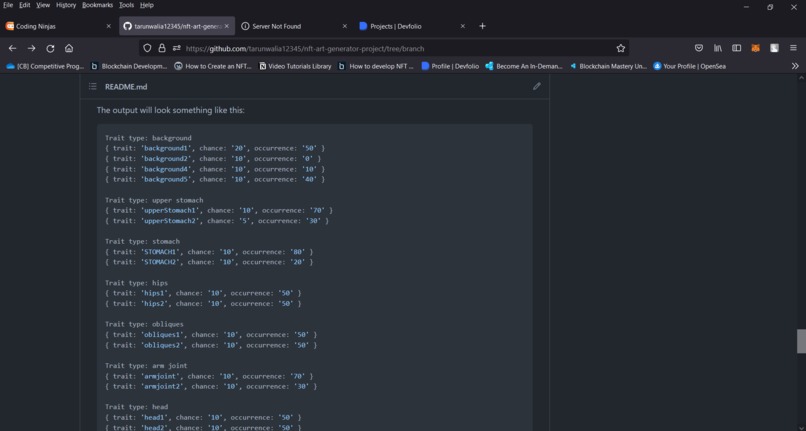Click the 'background5' trait row

(215, 179)
